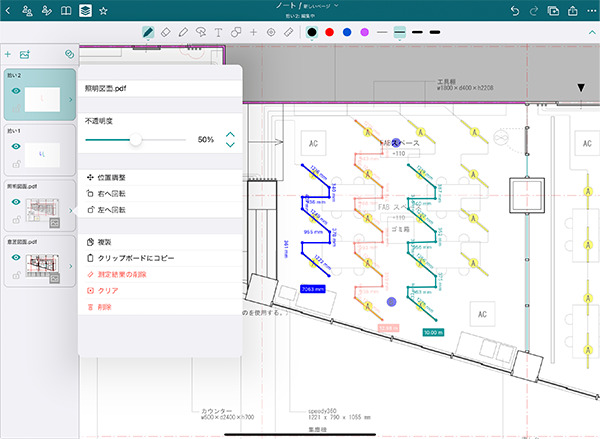Open the share/export icon
The image size is (600, 439).
point(572,11)
